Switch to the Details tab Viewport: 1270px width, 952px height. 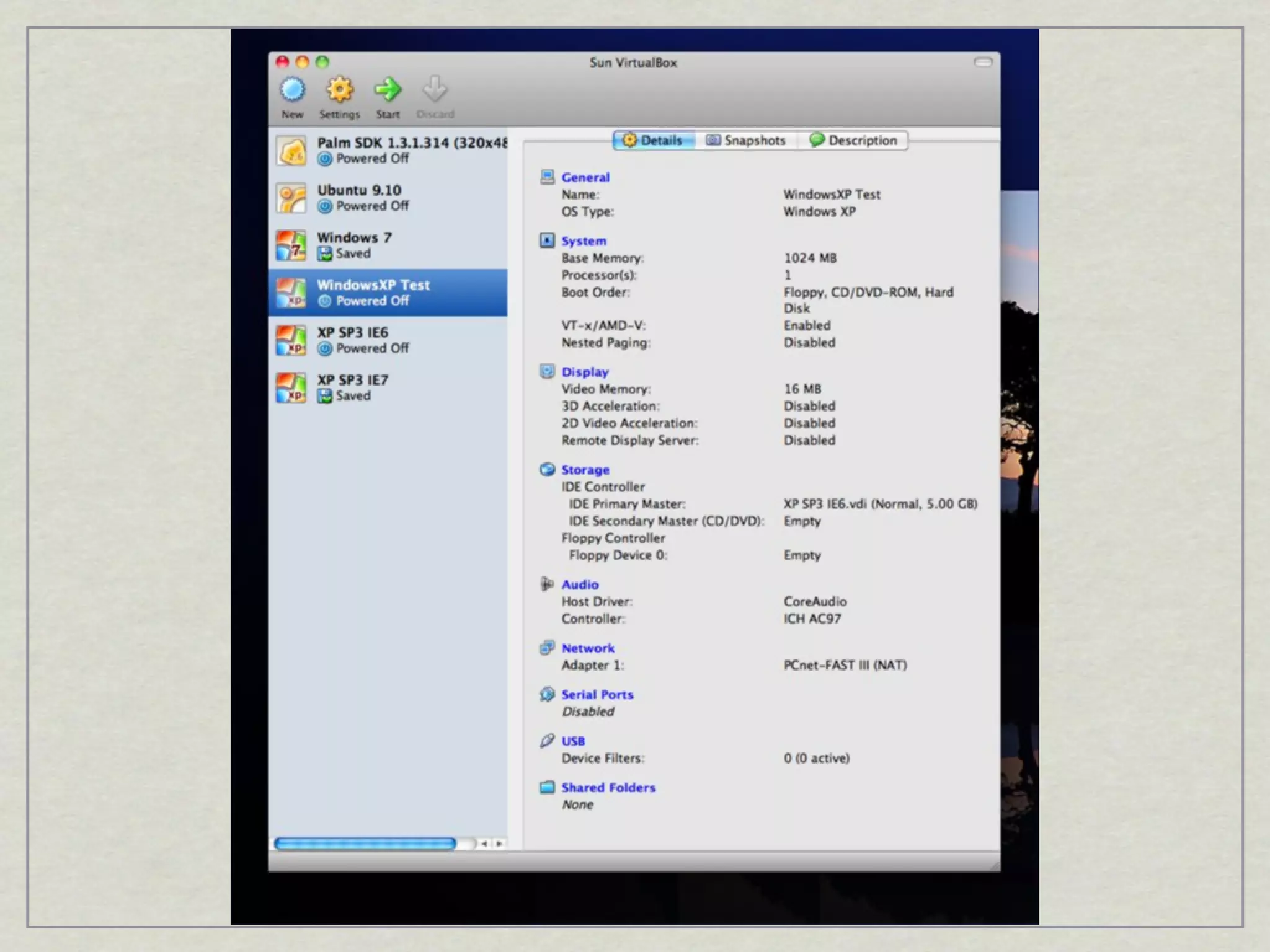click(653, 141)
